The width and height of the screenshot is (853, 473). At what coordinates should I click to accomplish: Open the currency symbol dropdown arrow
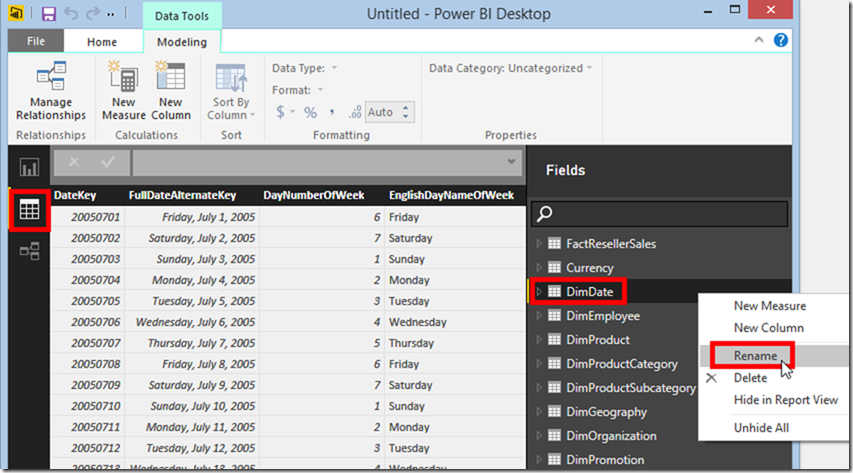tap(293, 112)
